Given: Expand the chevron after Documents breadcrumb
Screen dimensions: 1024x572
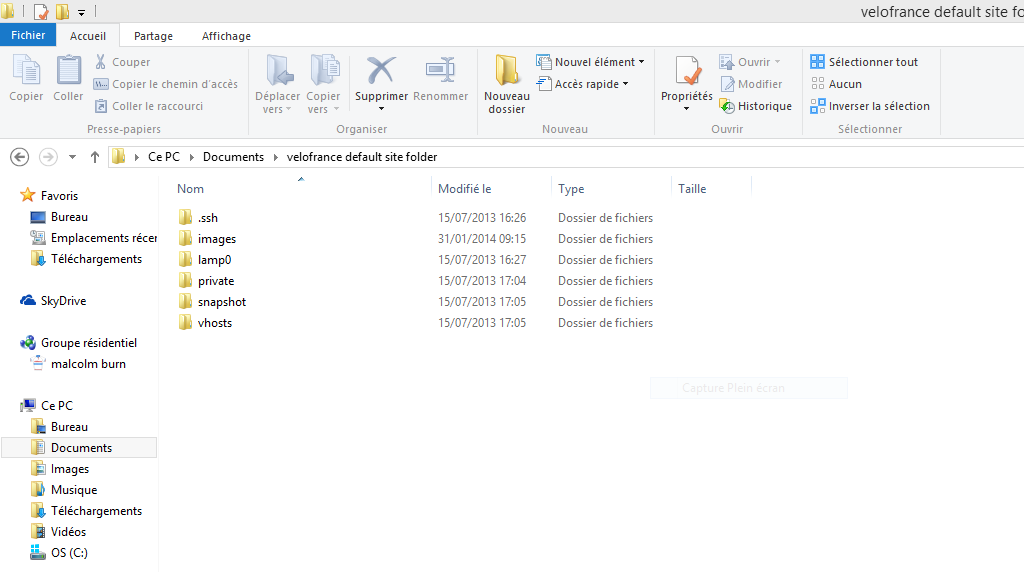Looking at the screenshot, I should [x=276, y=157].
